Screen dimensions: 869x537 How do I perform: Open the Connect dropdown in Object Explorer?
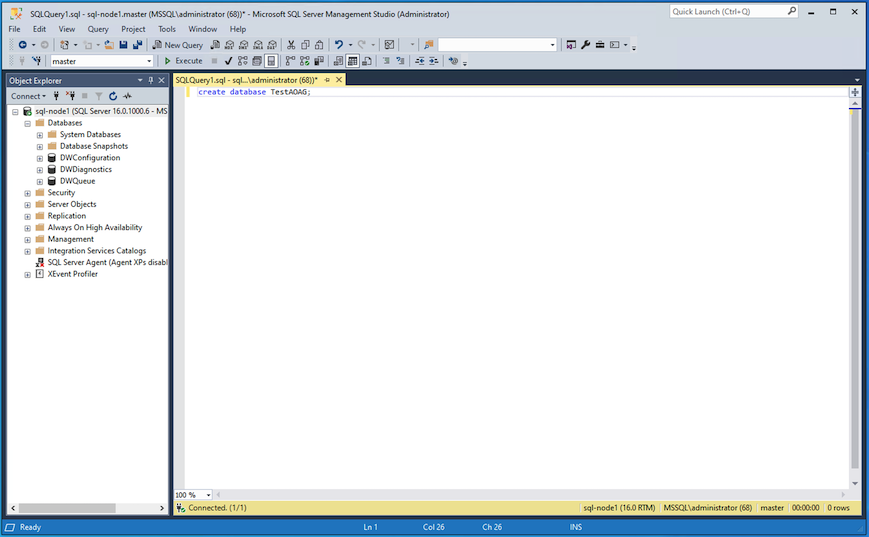point(28,96)
